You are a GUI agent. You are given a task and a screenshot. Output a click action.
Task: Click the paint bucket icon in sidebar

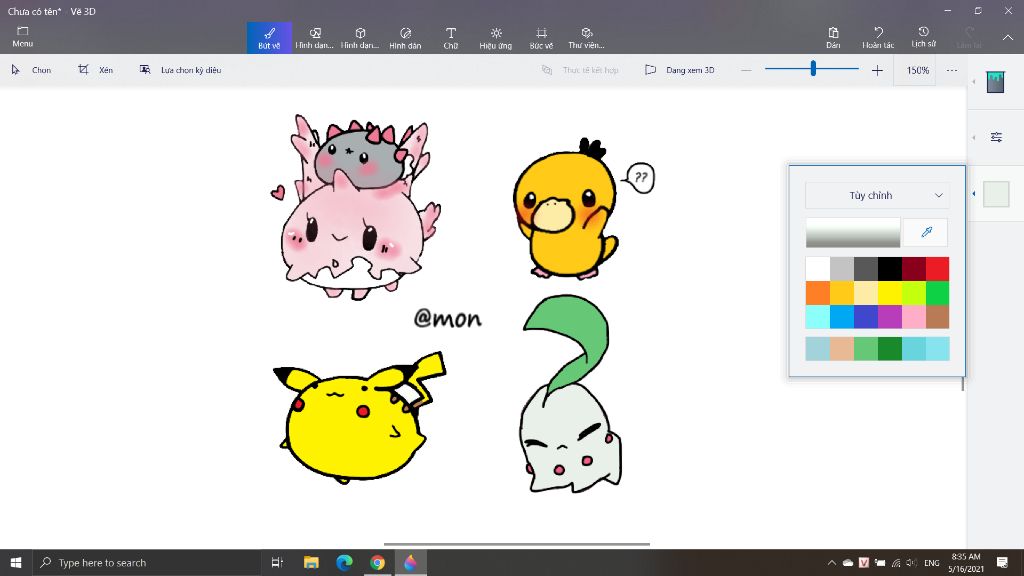[x=995, y=82]
